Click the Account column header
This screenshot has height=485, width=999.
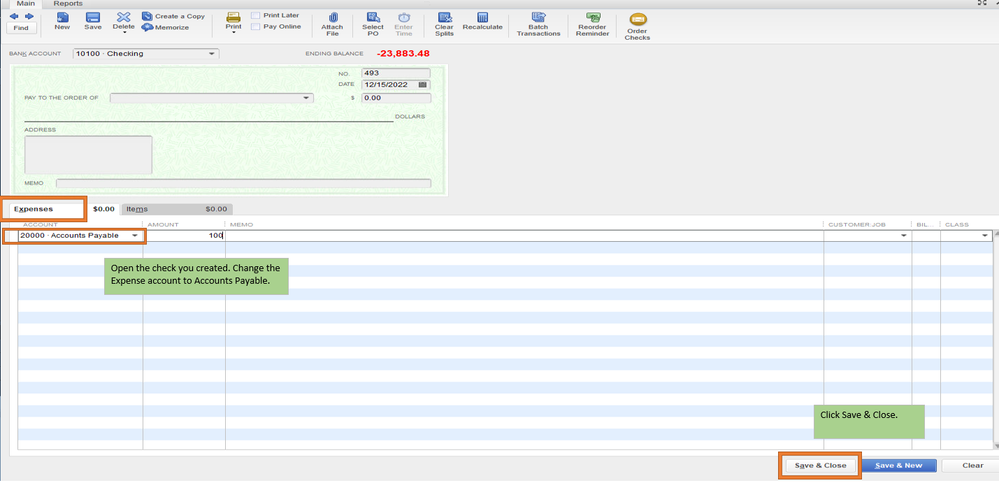click(40, 225)
